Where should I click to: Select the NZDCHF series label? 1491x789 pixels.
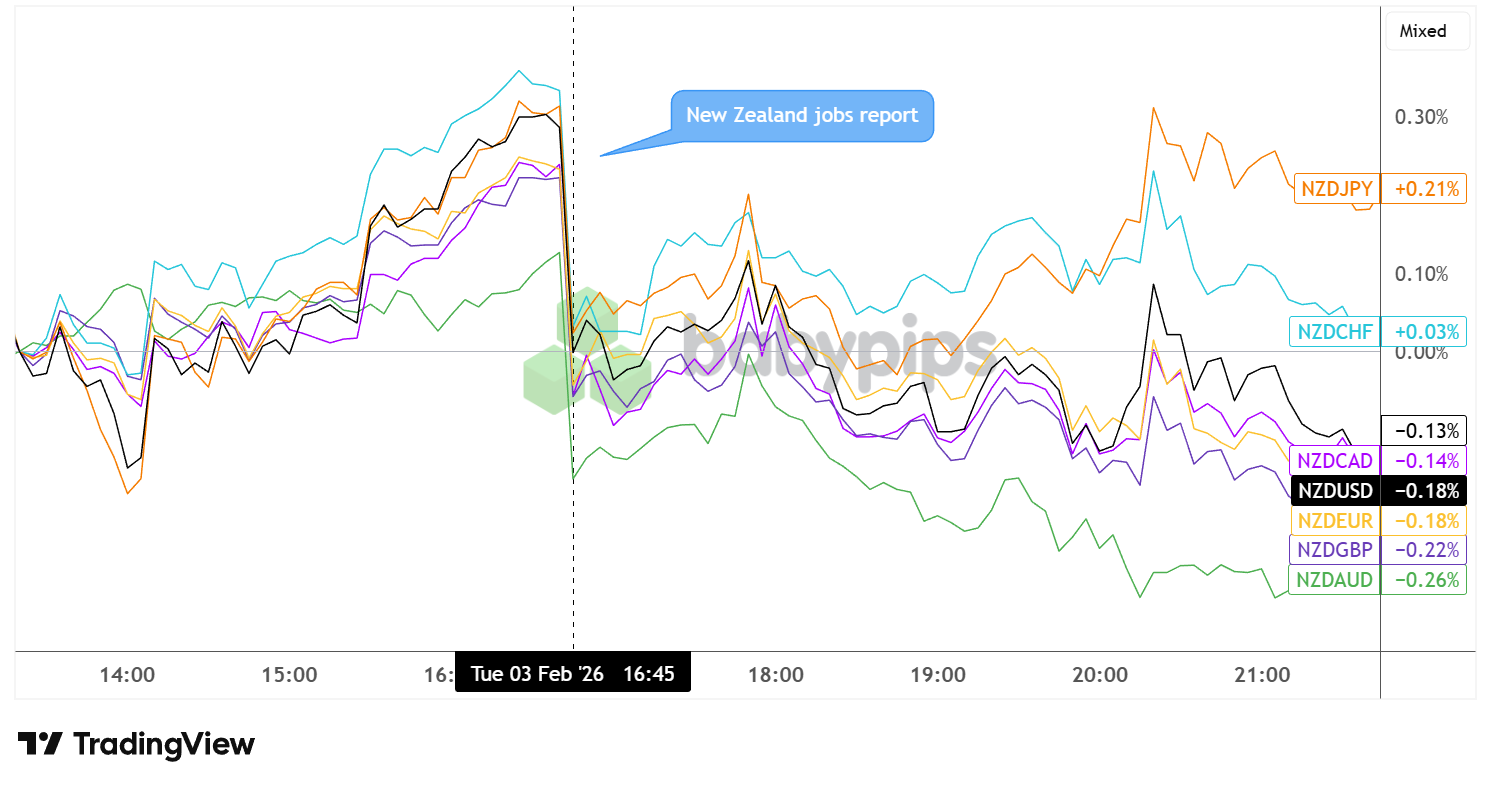(x=1335, y=331)
